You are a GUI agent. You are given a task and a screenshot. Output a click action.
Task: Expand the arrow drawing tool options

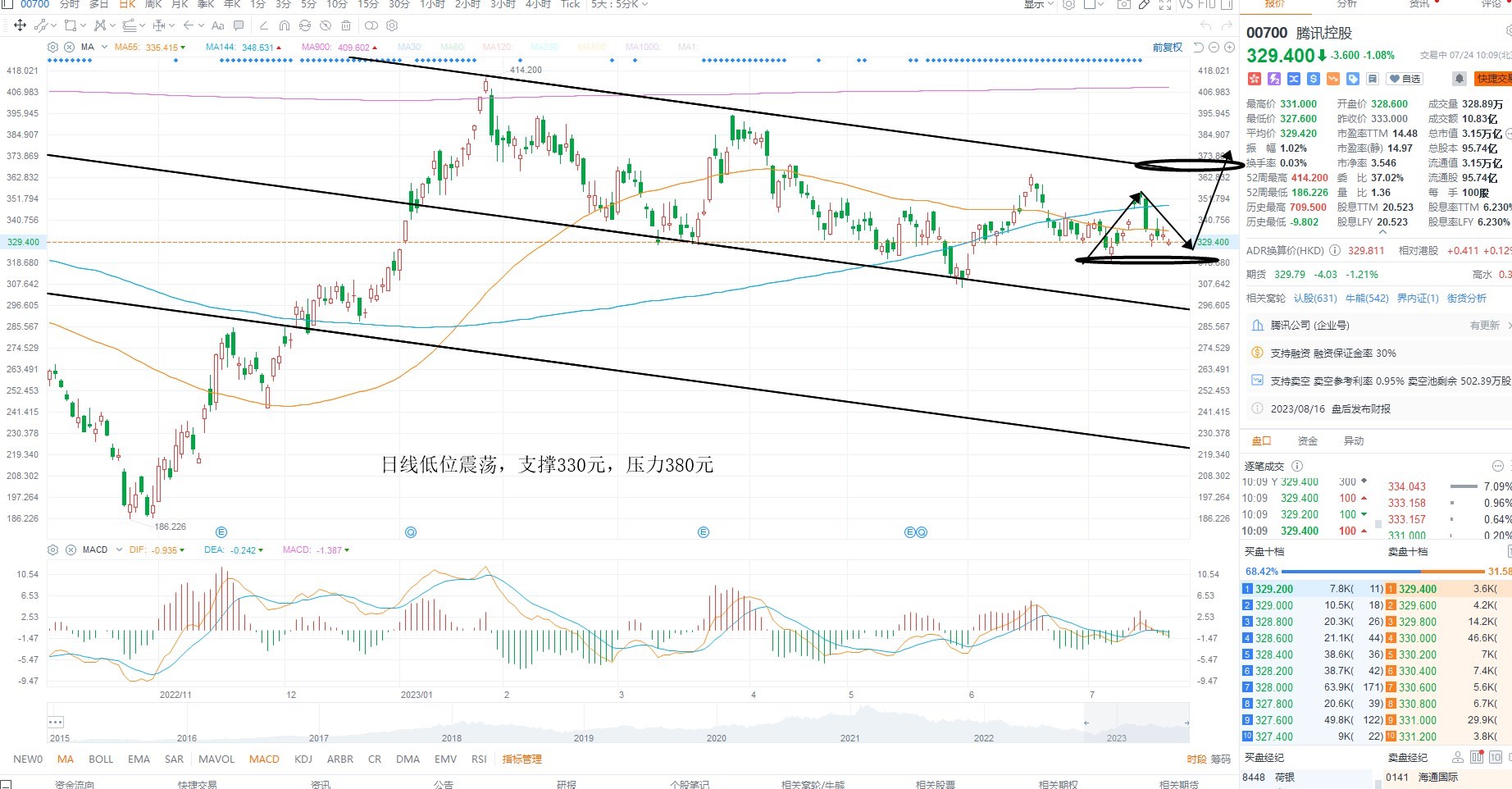(x=201, y=25)
